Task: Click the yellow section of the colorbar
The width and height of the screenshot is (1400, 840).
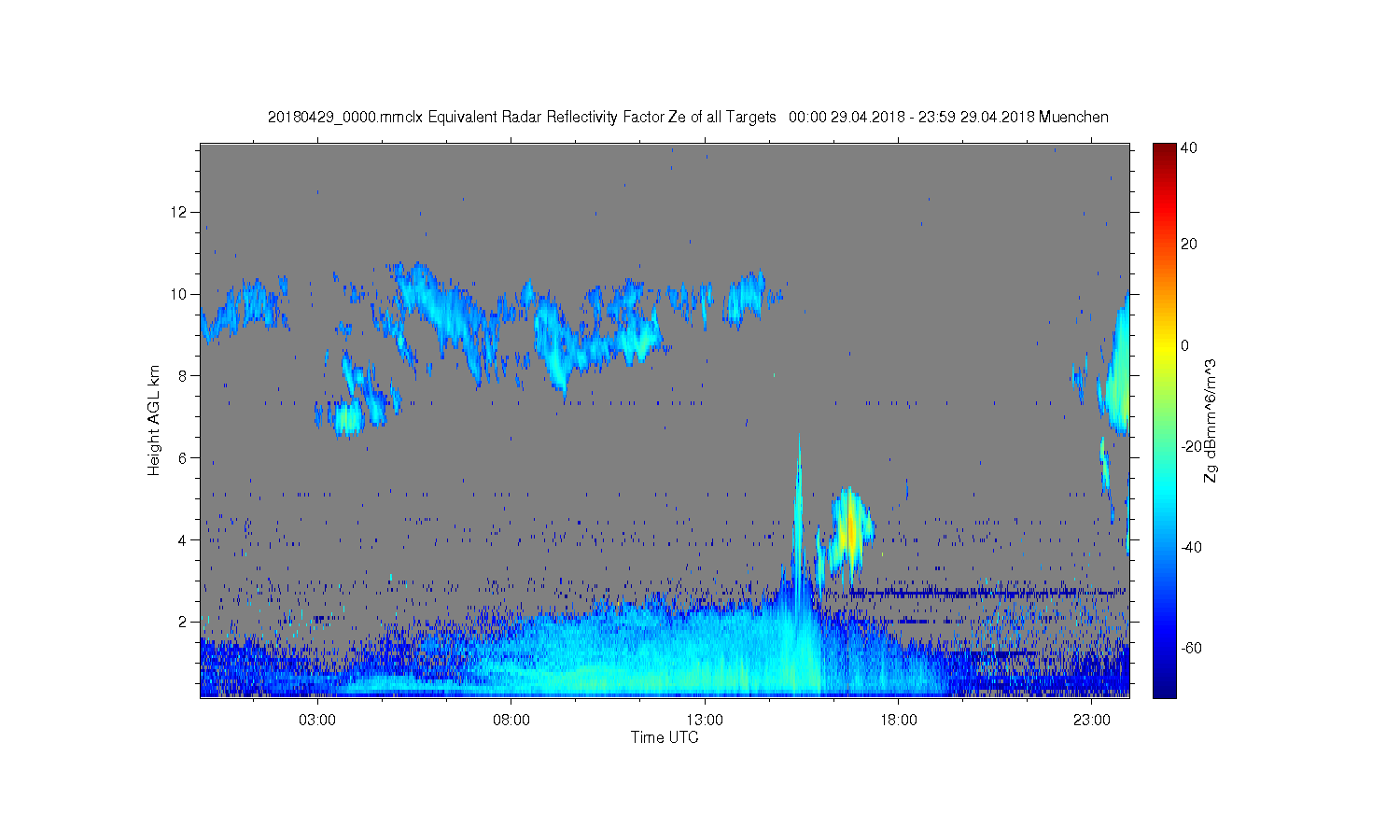Action: click(1164, 348)
